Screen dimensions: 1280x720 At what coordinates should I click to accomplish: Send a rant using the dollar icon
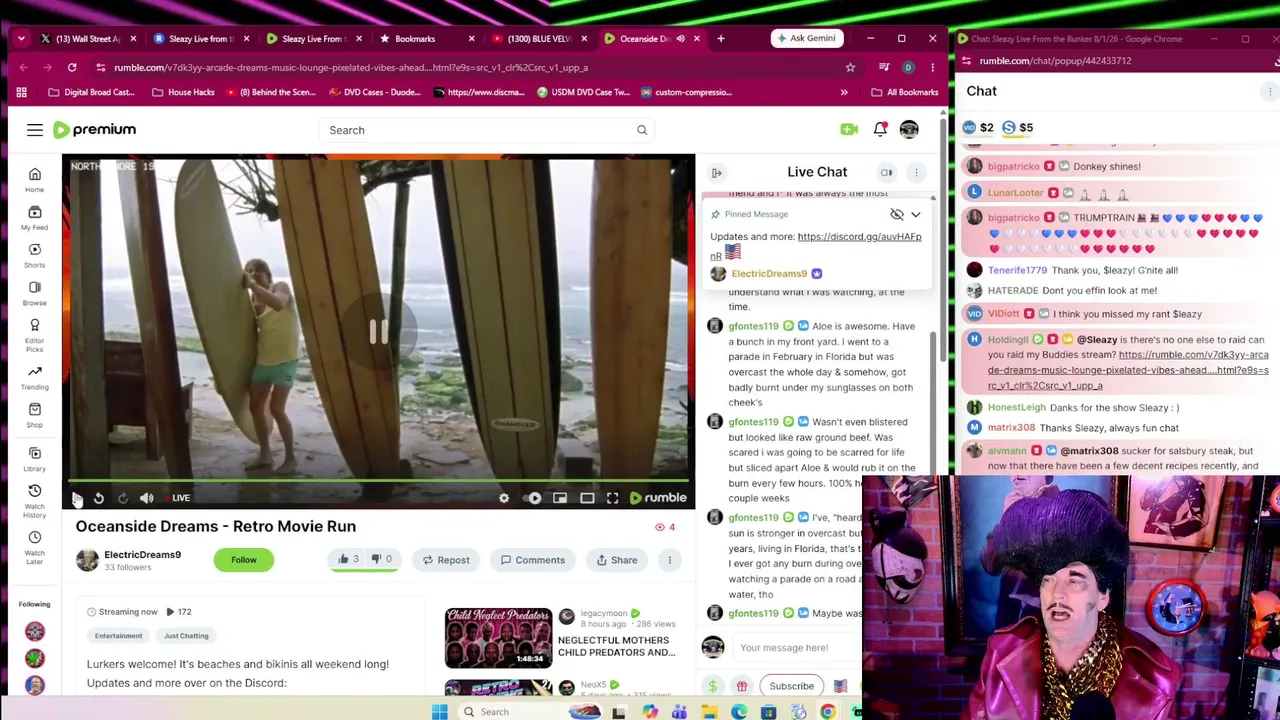(713, 686)
